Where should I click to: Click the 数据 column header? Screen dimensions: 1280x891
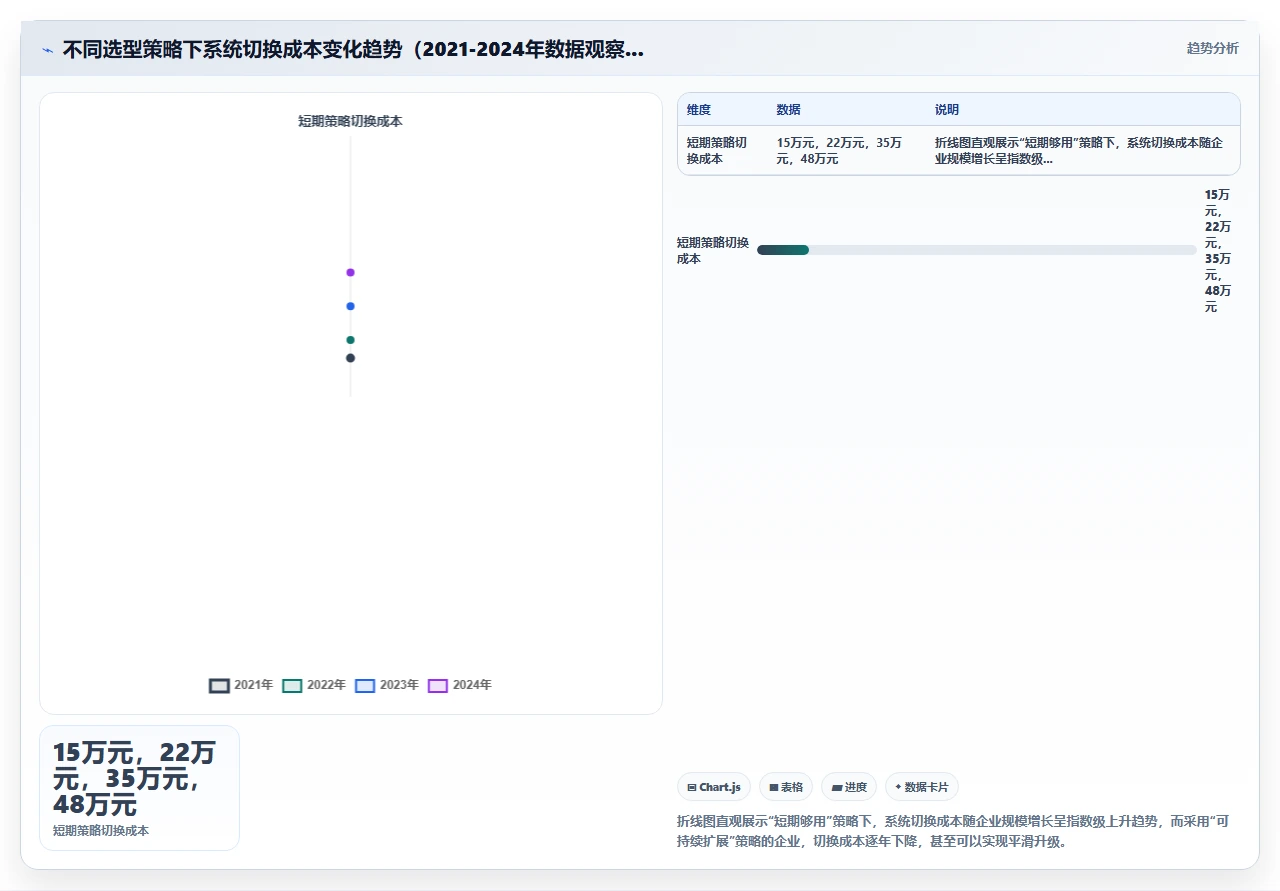[x=788, y=110]
